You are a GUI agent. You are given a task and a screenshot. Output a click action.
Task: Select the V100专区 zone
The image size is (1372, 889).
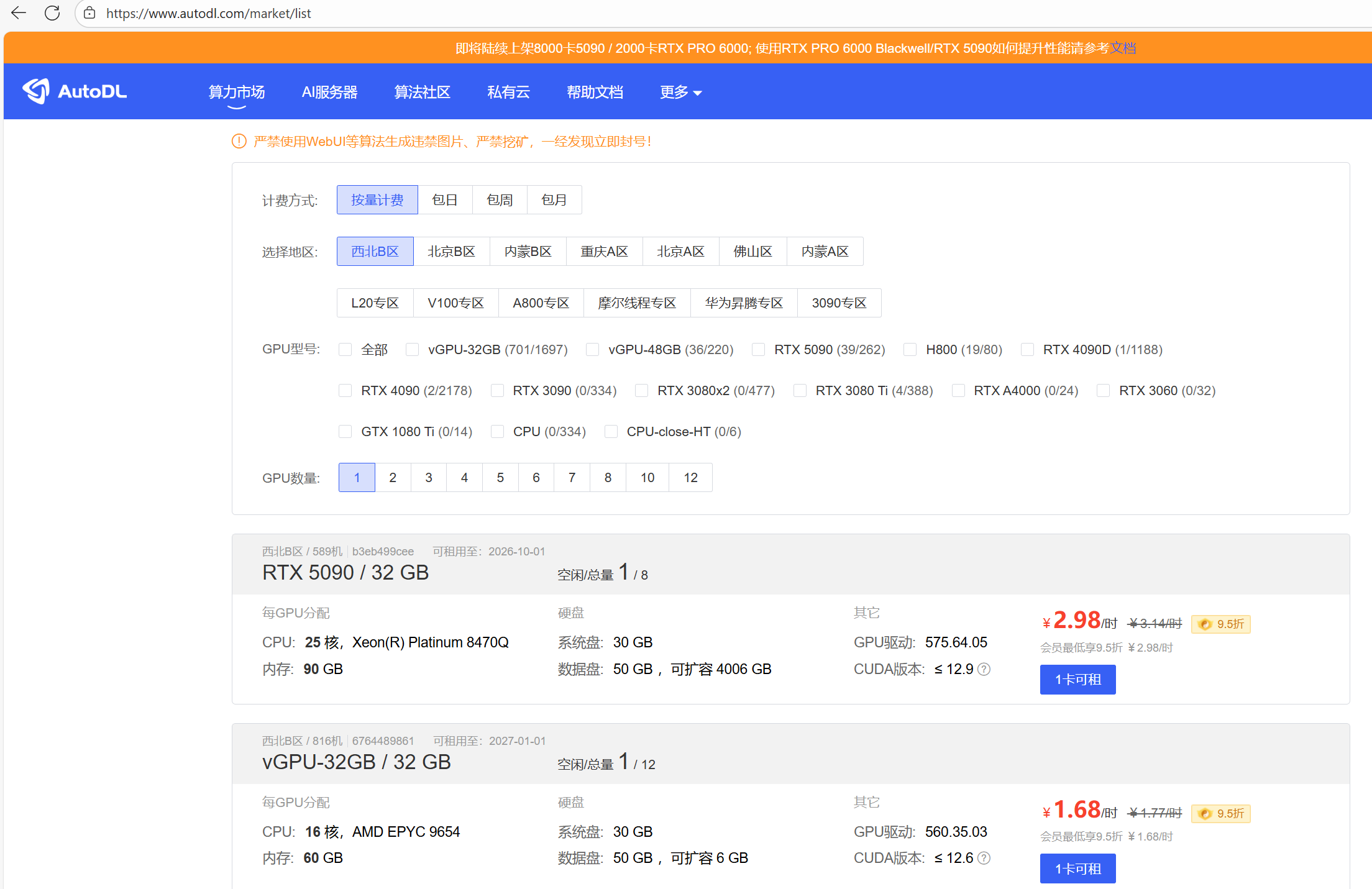[455, 303]
